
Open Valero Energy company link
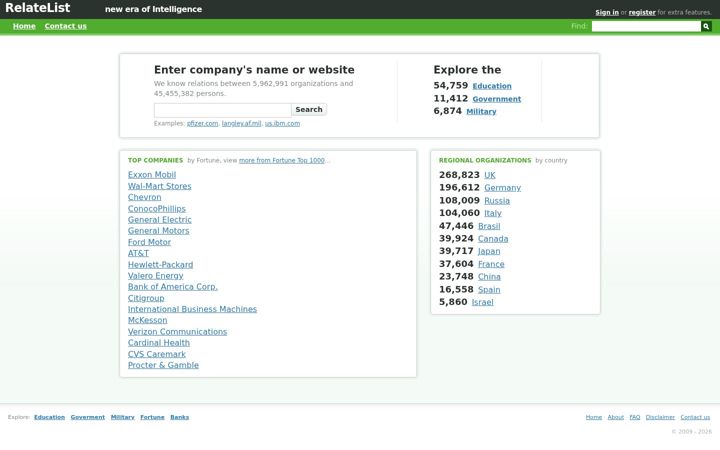pos(156,276)
